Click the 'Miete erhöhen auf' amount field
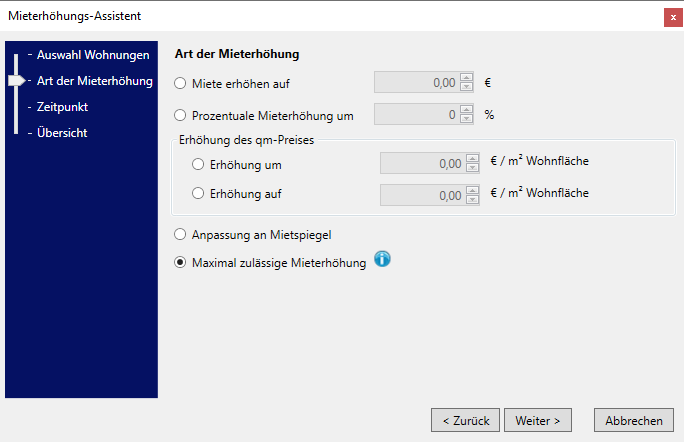The height and width of the screenshot is (442, 684). point(416,84)
